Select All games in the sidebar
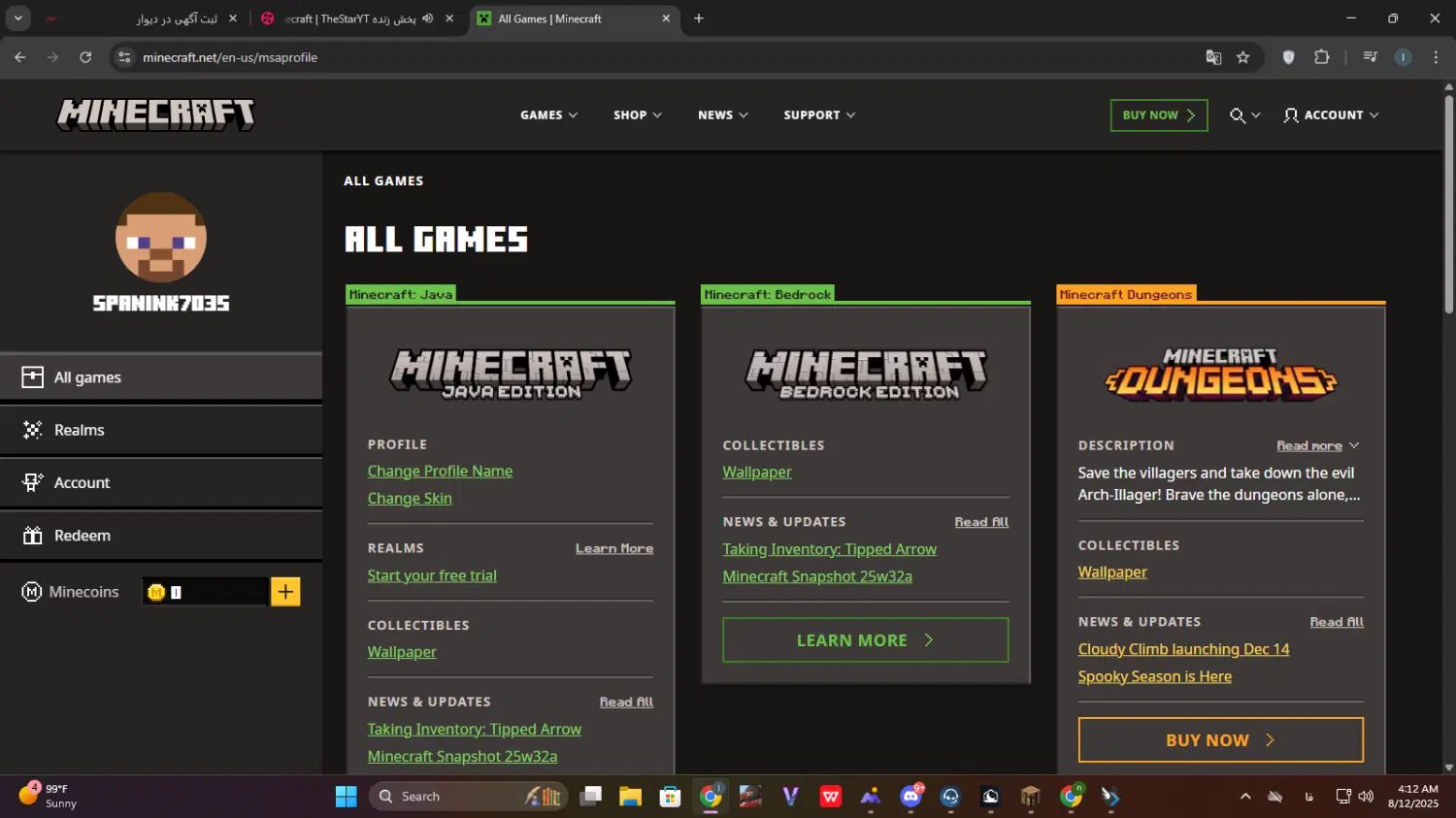This screenshot has height=818, width=1456. 161,377
